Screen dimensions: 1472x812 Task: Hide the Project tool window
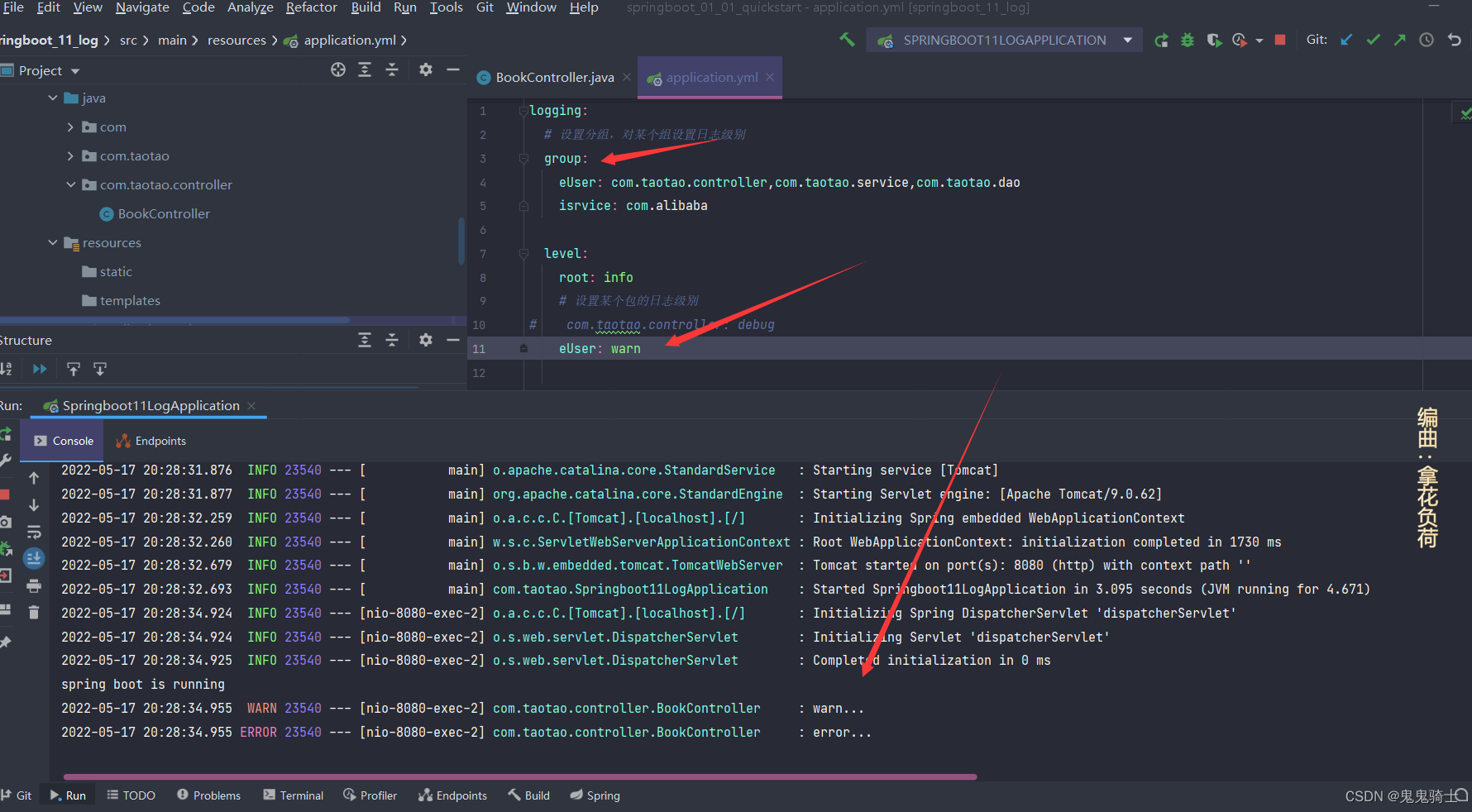453,69
